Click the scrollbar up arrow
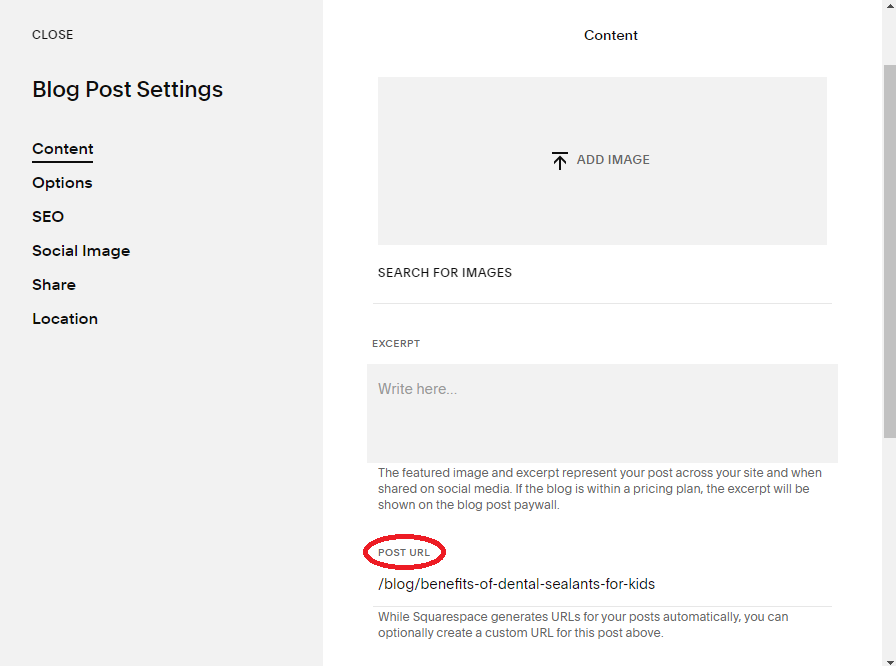Image resolution: width=896 pixels, height=666 pixels. click(x=890, y=5)
